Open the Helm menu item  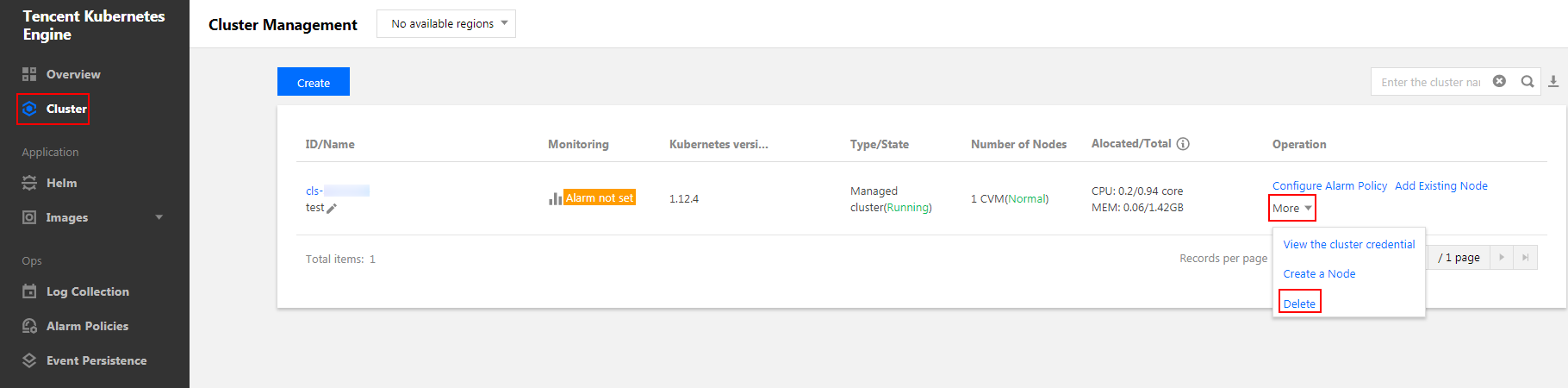point(61,183)
